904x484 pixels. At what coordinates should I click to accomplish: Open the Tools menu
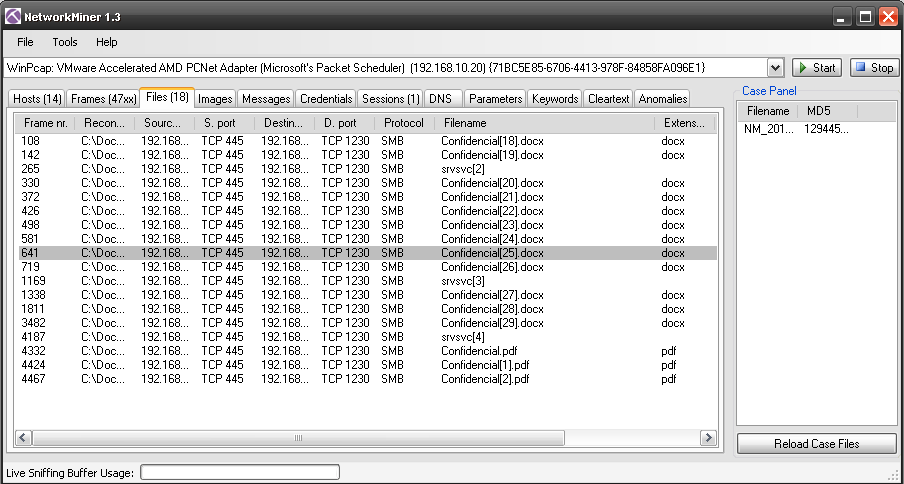(x=65, y=42)
